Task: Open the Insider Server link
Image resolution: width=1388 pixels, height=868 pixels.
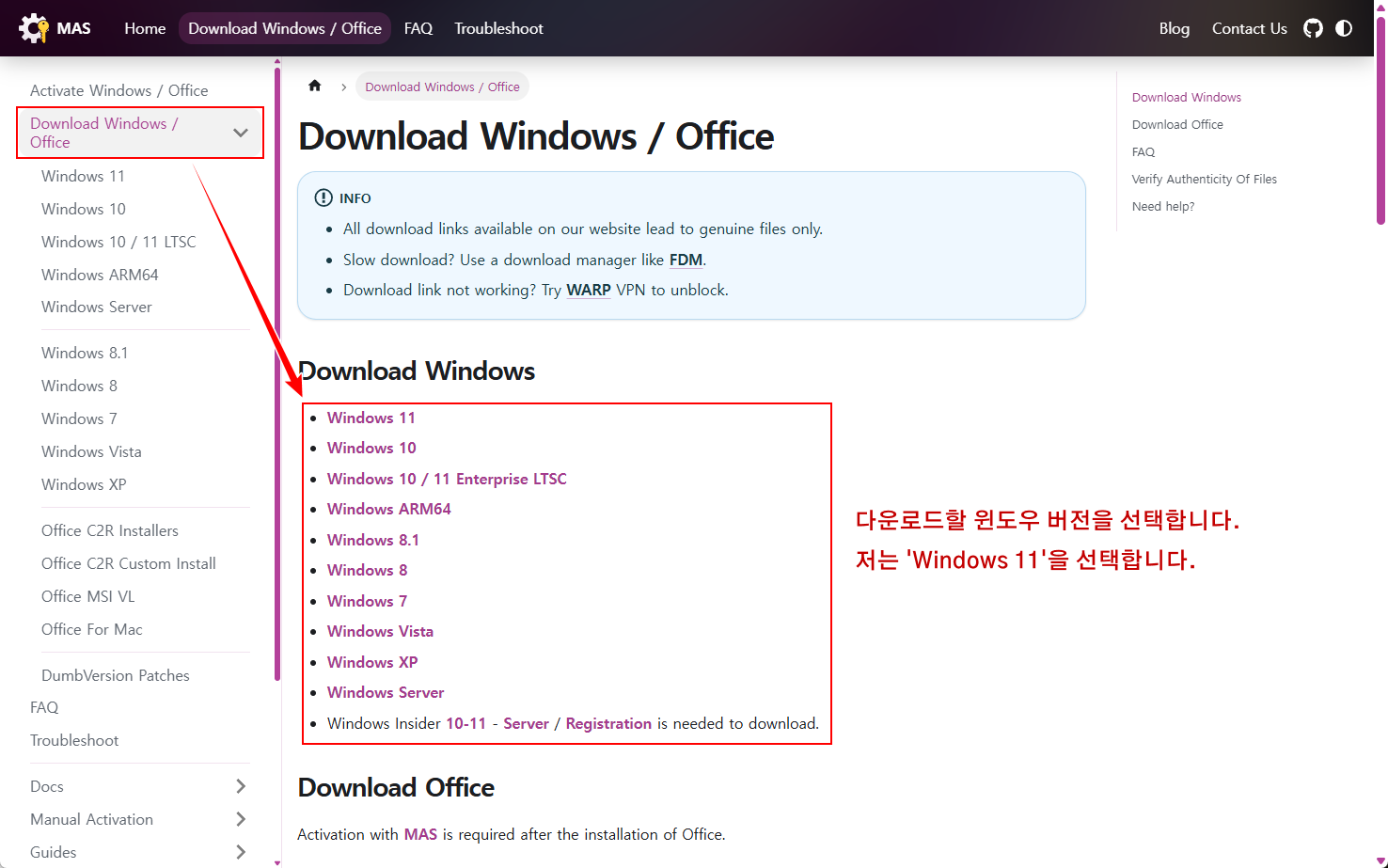Action: [526, 723]
